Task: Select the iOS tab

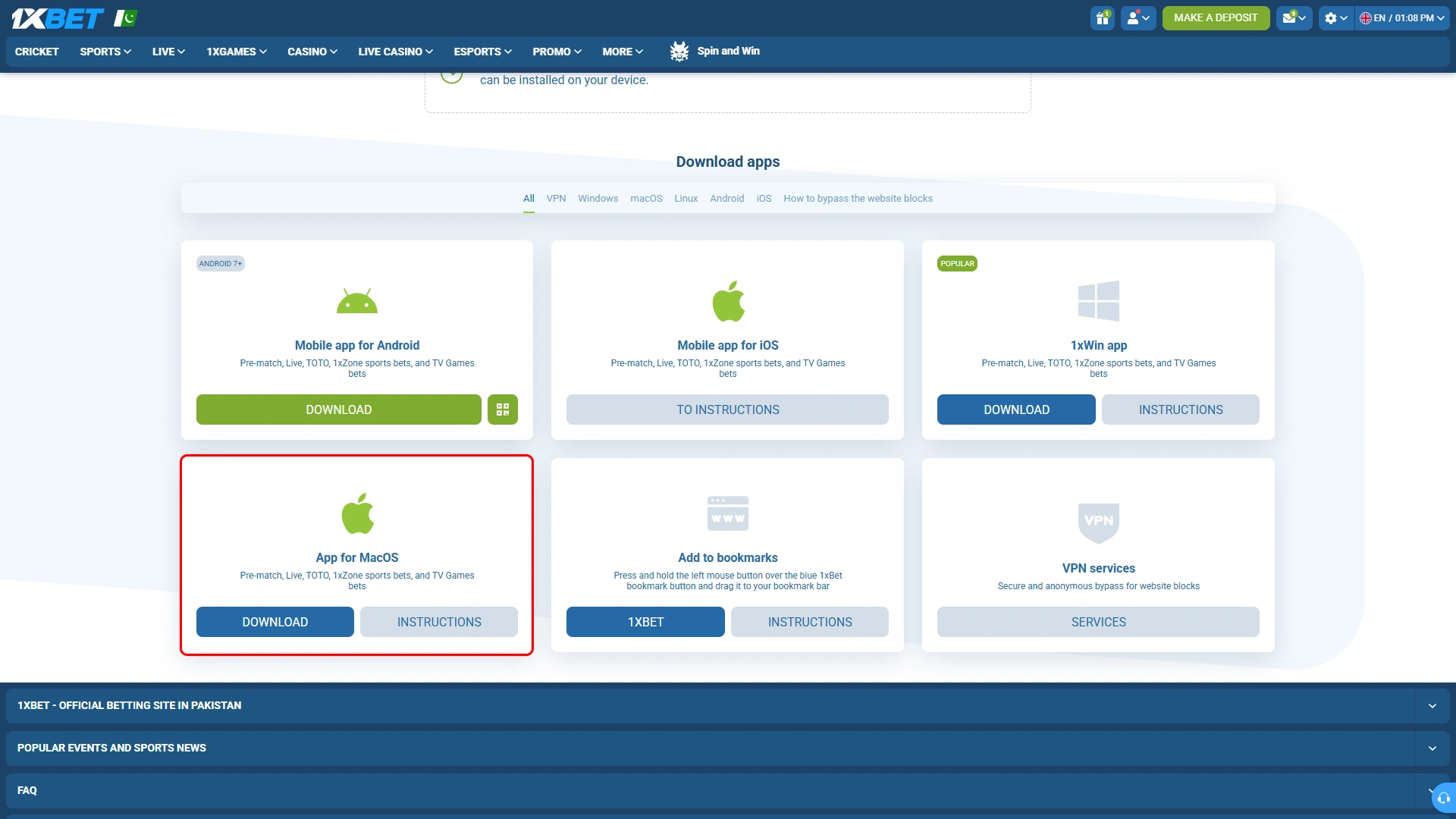Action: (764, 199)
